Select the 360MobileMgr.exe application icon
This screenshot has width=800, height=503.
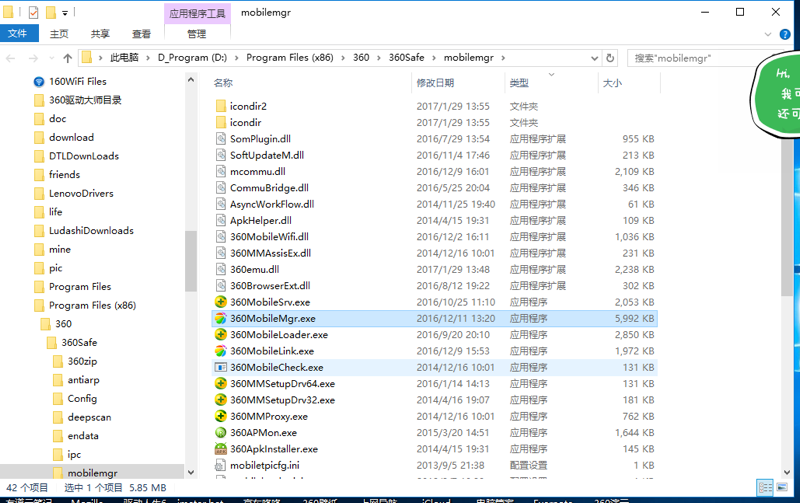[x=220, y=318]
